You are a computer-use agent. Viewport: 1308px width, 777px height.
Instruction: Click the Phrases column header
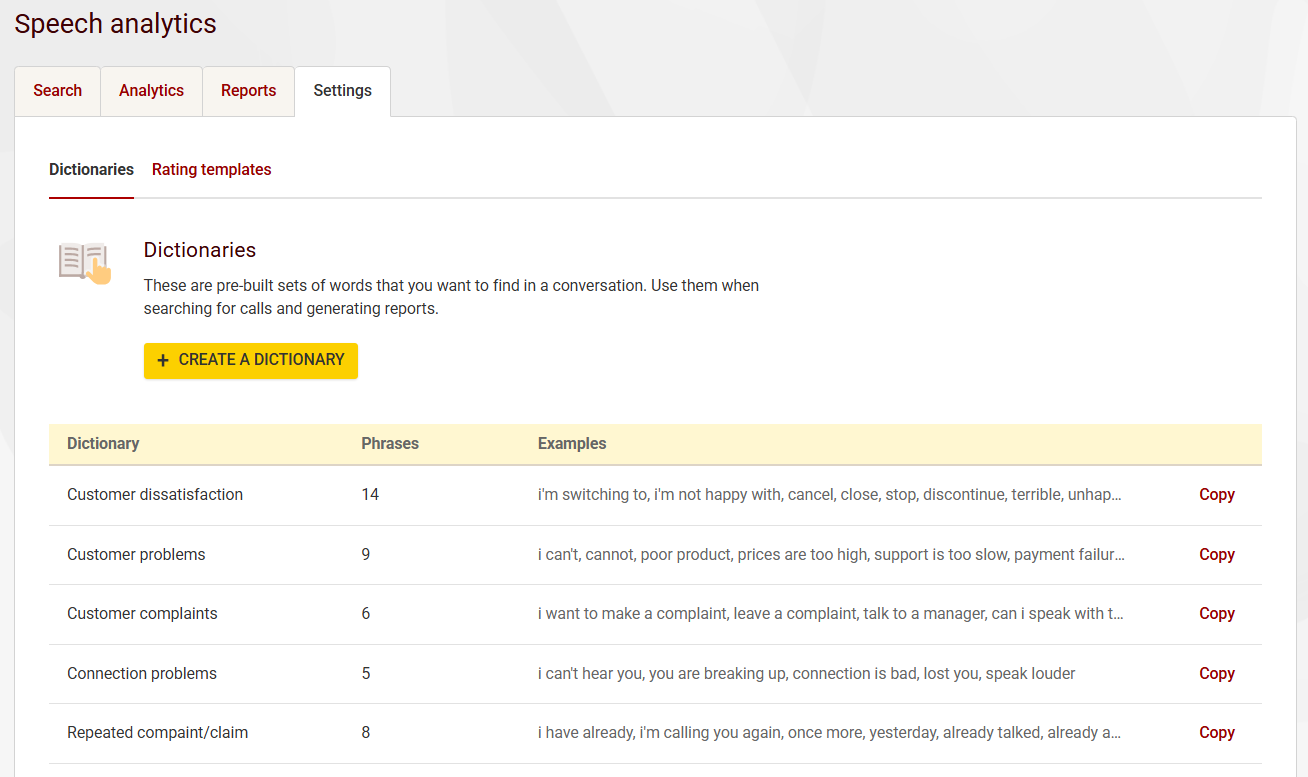390,444
